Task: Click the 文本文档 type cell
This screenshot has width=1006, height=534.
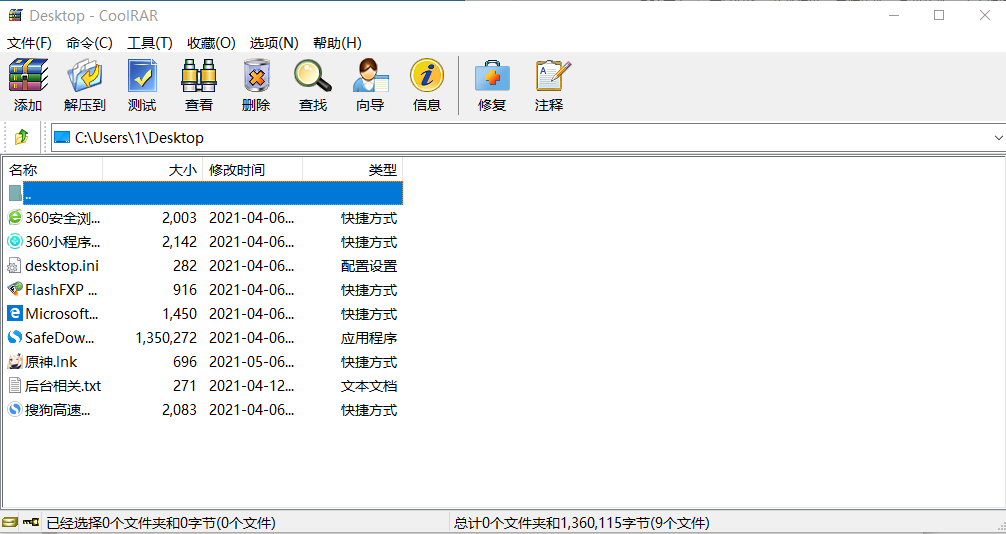Action: click(x=369, y=386)
